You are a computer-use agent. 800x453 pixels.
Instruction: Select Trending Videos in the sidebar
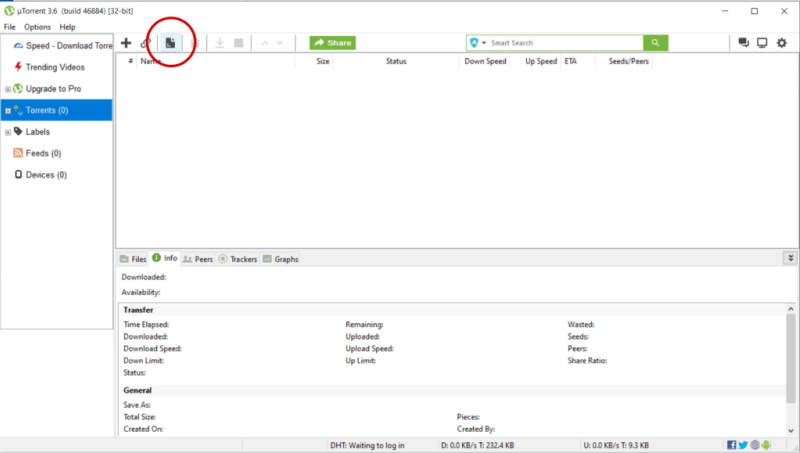coord(55,67)
